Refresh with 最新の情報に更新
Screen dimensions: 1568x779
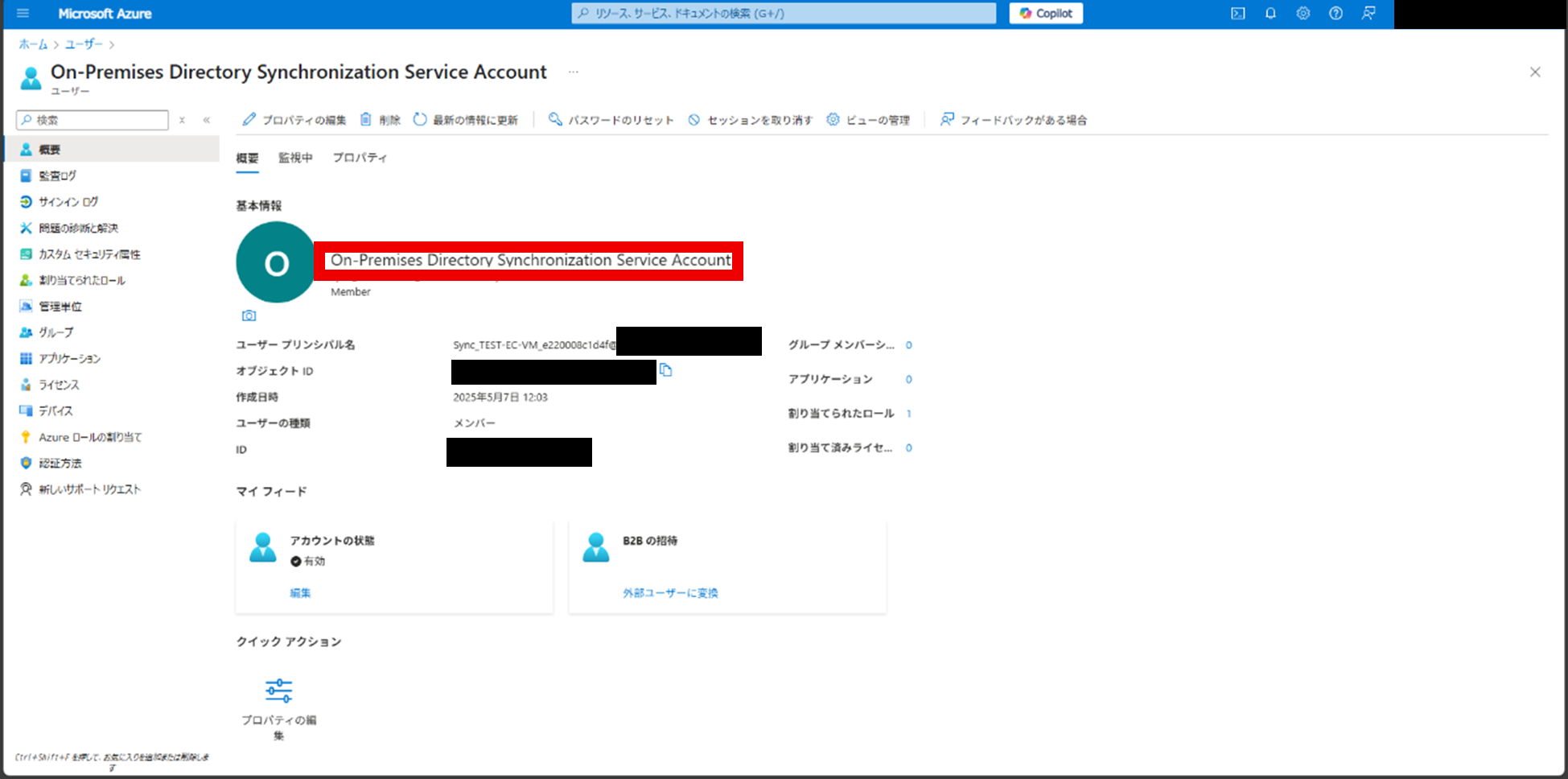(465, 120)
